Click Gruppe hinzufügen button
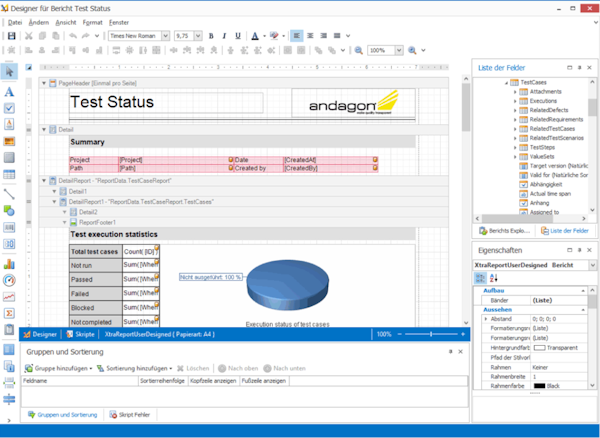This screenshot has height=438, width=600. pyautogui.click(x=58, y=368)
